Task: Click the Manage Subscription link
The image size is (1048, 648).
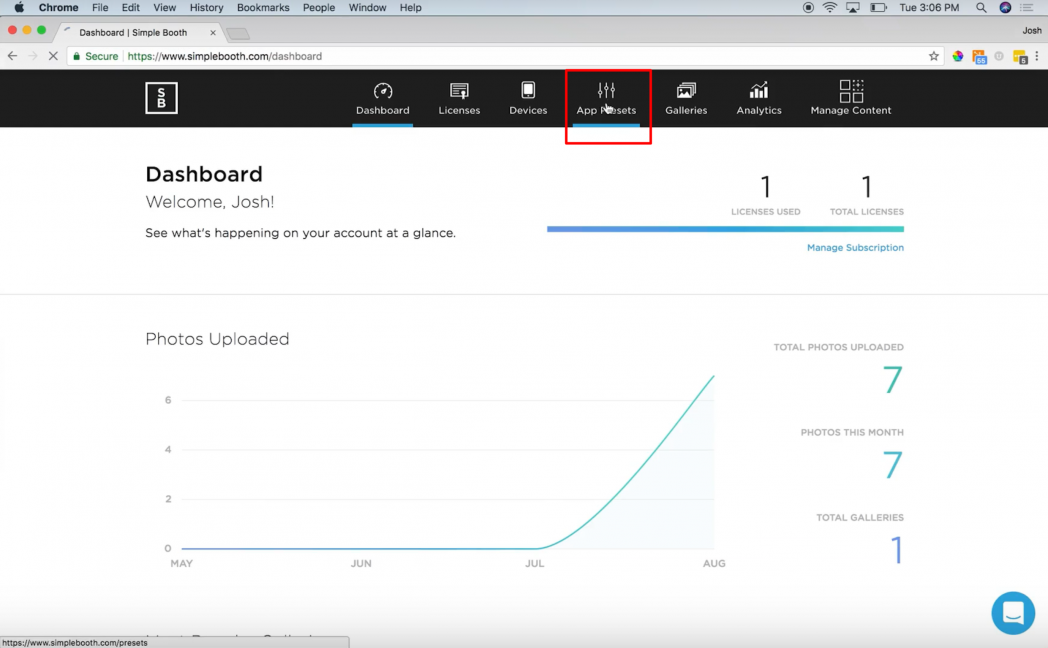Action: (x=855, y=246)
